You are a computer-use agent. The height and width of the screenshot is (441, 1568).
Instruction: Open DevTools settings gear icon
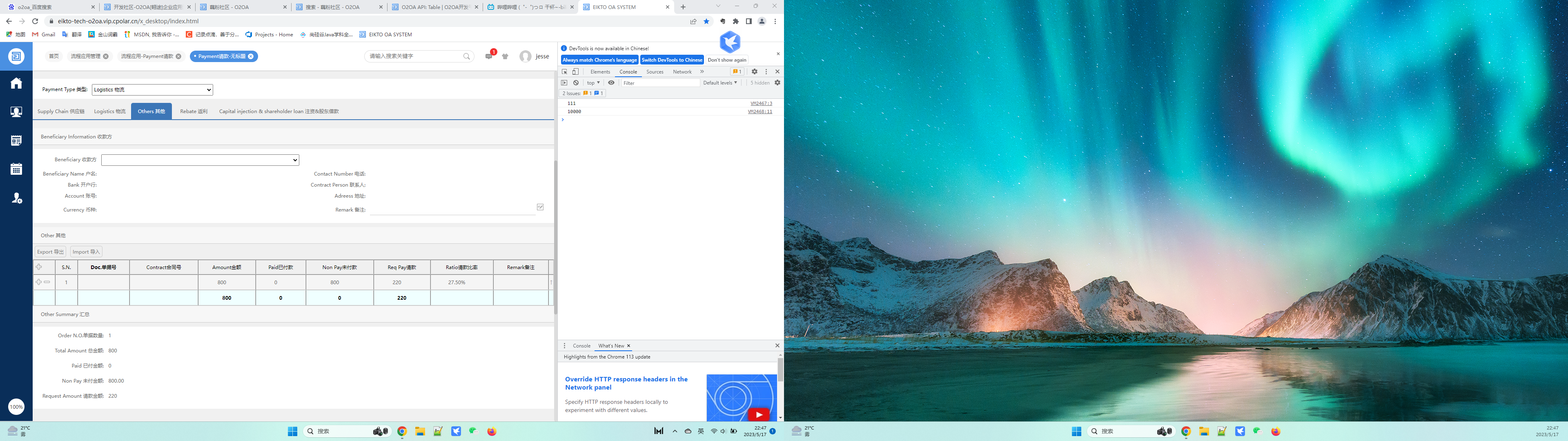tap(754, 72)
